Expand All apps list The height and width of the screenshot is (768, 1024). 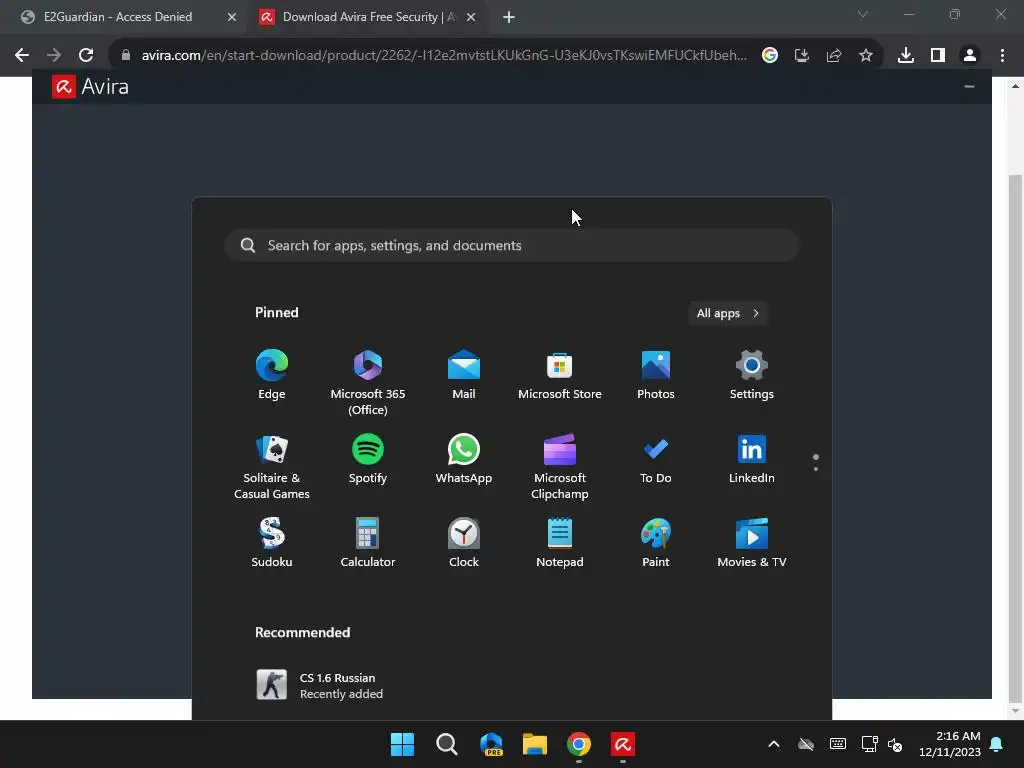pyautogui.click(x=728, y=313)
